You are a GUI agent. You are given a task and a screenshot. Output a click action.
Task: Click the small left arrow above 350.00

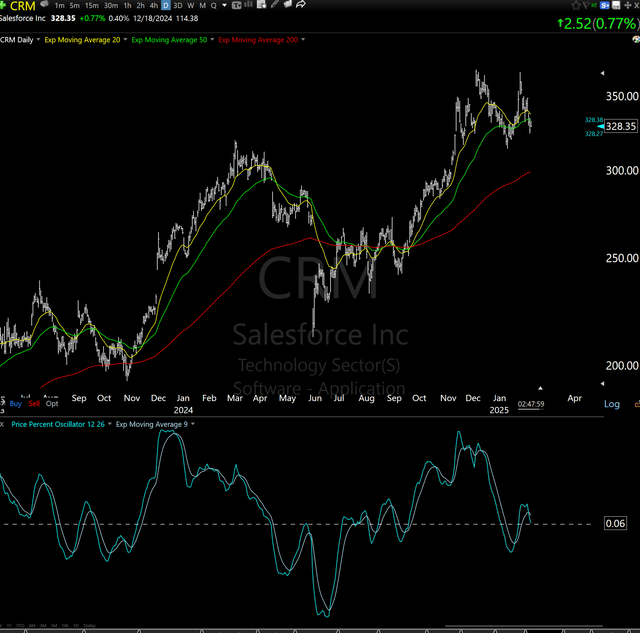tap(602, 73)
